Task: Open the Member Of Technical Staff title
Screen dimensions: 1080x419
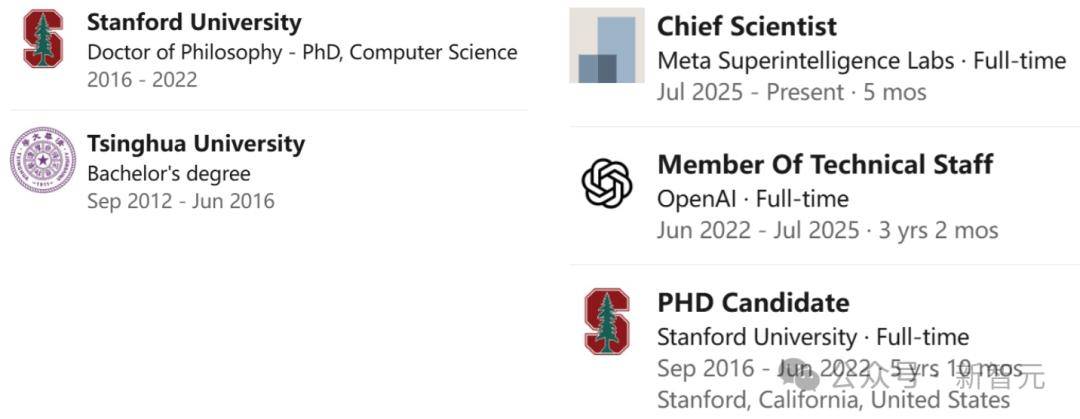Action: point(825,164)
